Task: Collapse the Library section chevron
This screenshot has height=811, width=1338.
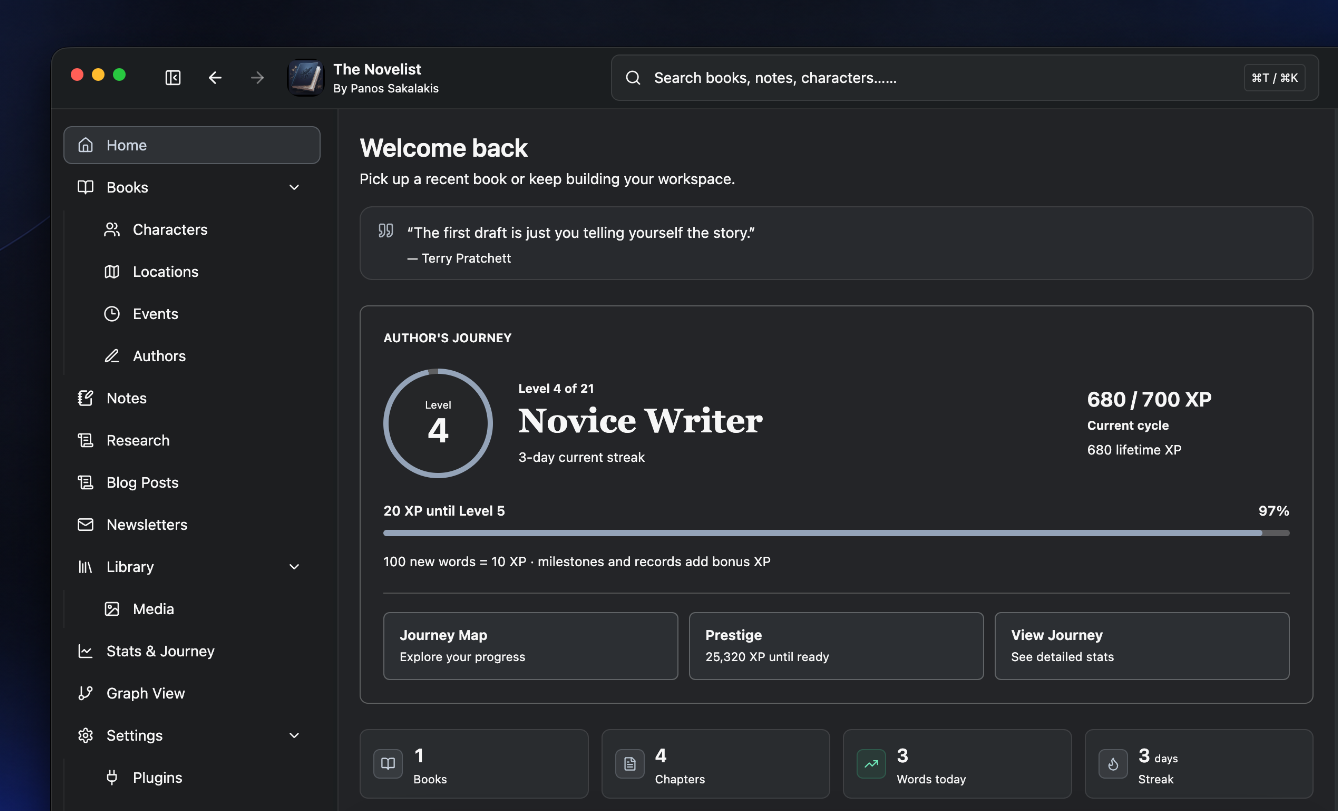Action: 294,566
